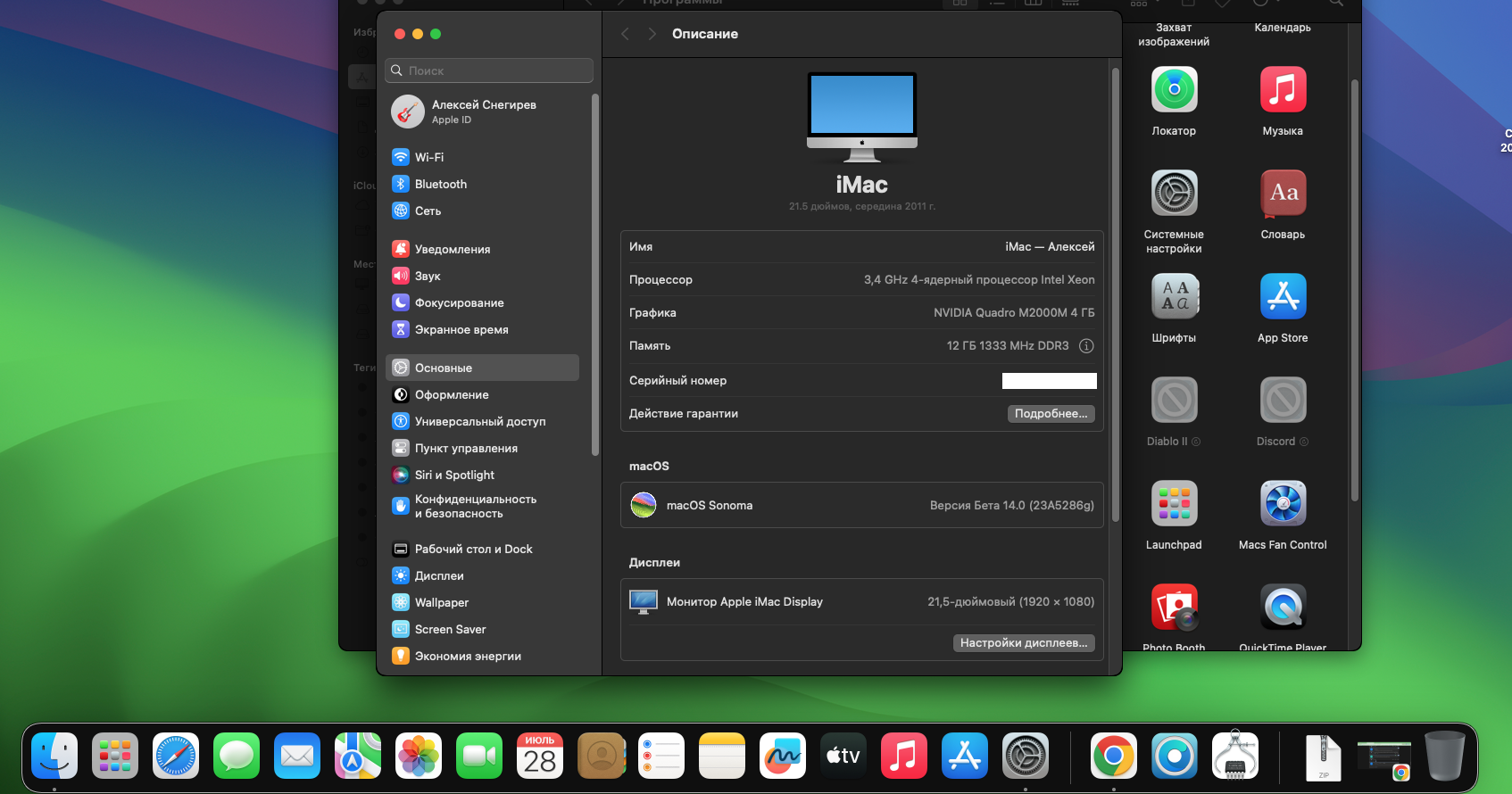Screen dimensions: 1512x794
Task: Focus the Поиск search field
Action: click(x=489, y=70)
